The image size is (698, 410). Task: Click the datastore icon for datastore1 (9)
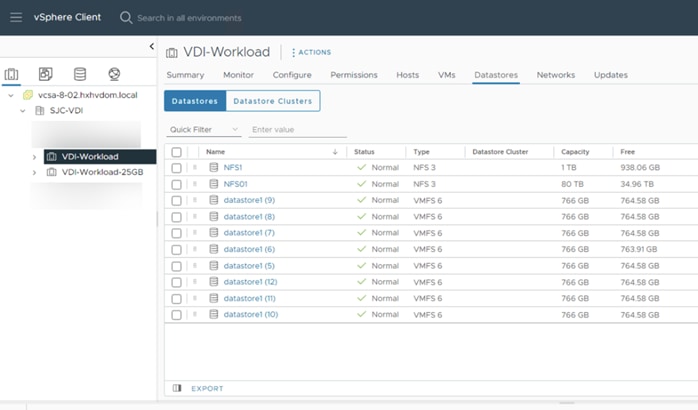214,200
